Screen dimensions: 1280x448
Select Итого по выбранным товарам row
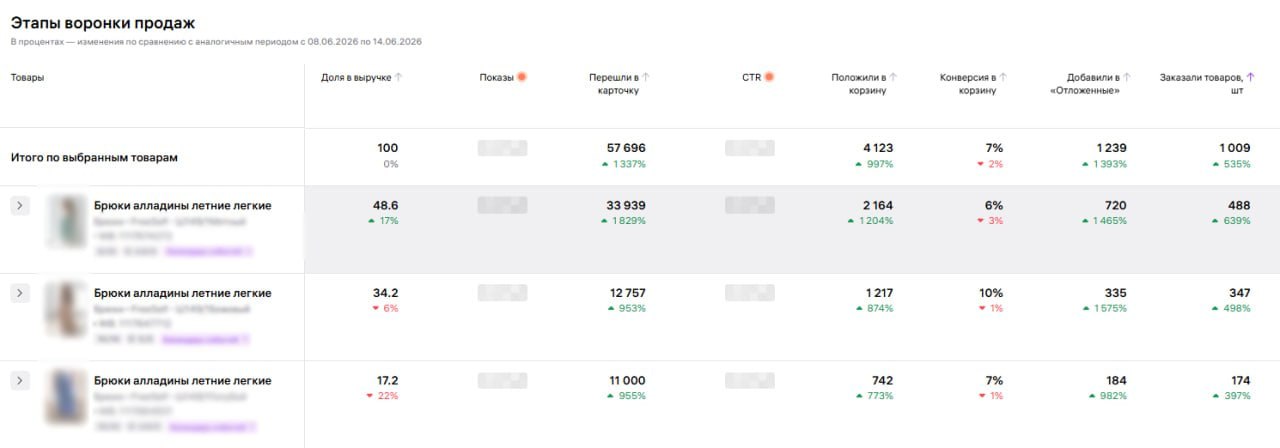[x=640, y=157]
